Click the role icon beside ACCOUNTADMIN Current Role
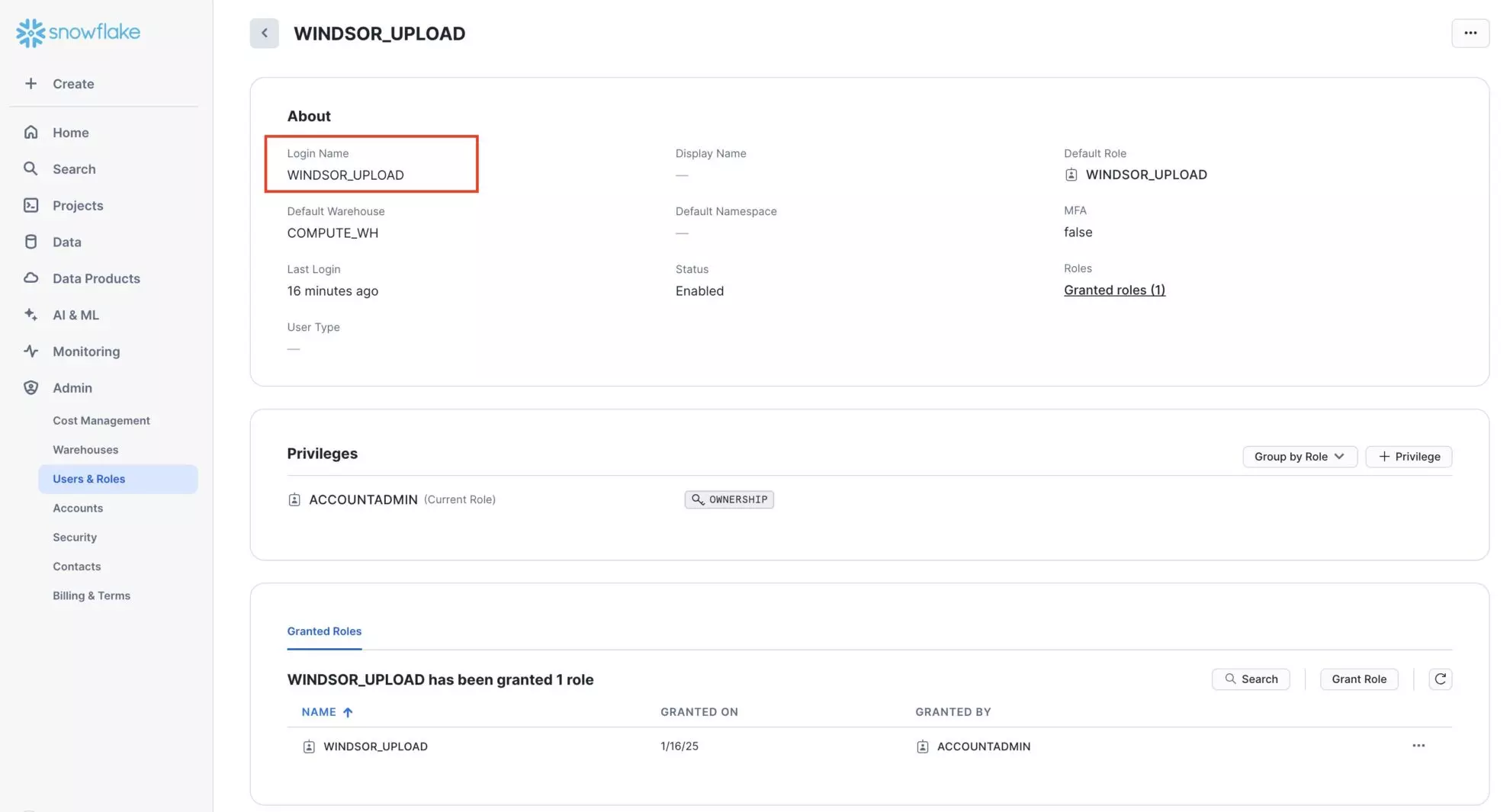This screenshot has height=812, width=1510. point(294,499)
